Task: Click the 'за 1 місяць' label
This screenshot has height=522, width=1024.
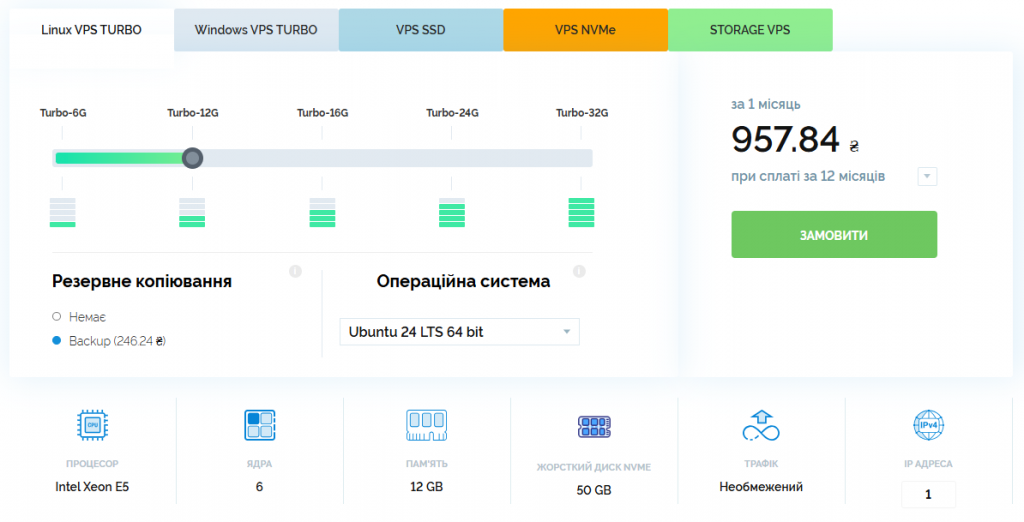Action: tap(765, 105)
